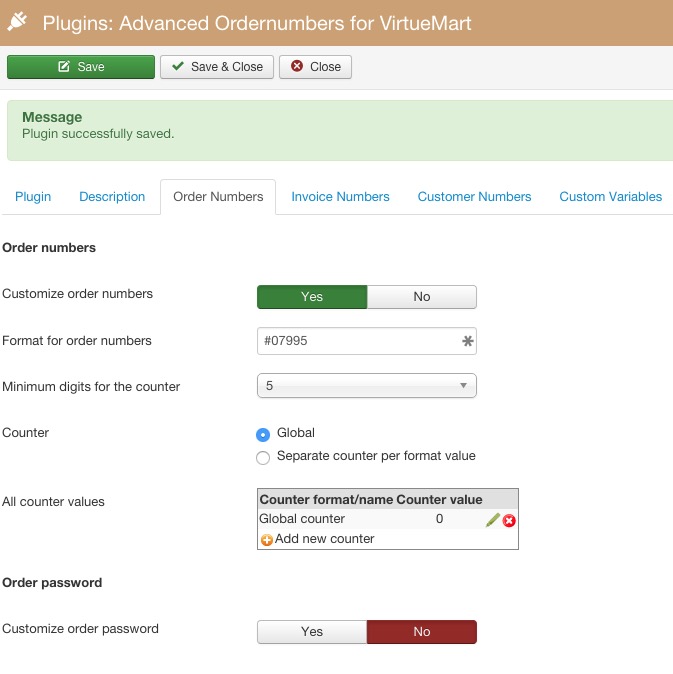Click the plus icon beside Add new counter

[267, 540]
